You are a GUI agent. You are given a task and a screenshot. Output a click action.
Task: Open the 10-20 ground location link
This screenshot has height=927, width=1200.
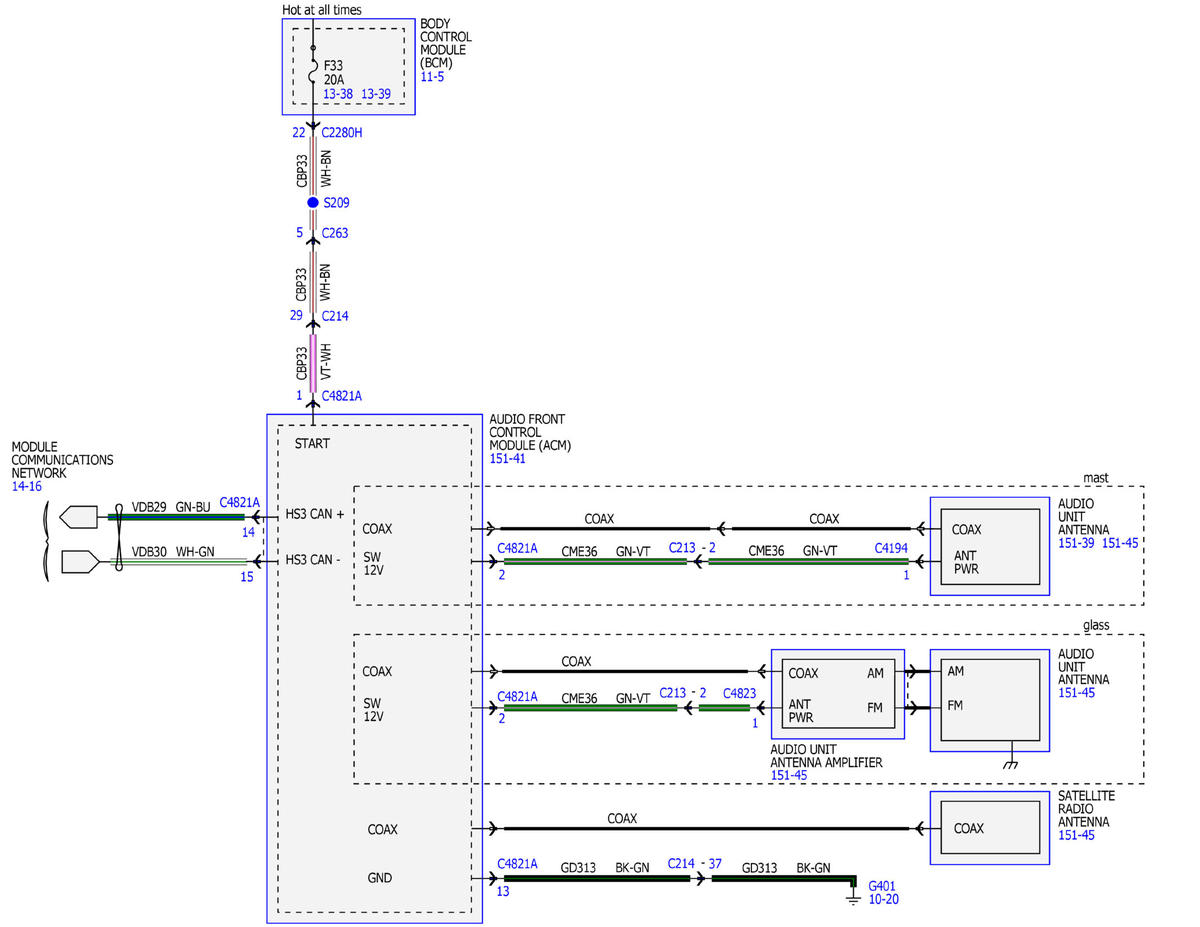pyautogui.click(x=884, y=899)
